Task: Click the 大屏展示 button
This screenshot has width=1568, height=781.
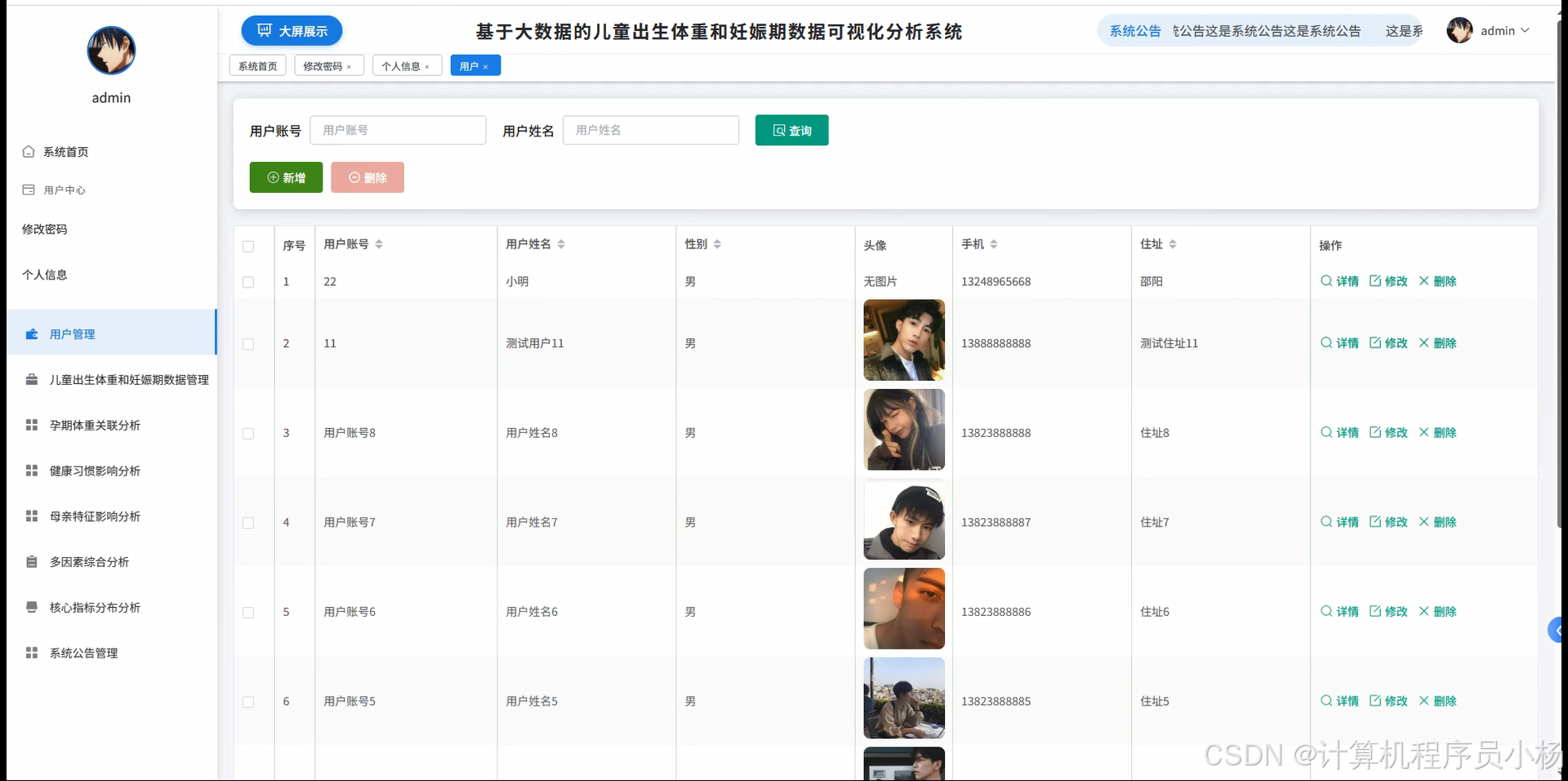Action: point(292,30)
